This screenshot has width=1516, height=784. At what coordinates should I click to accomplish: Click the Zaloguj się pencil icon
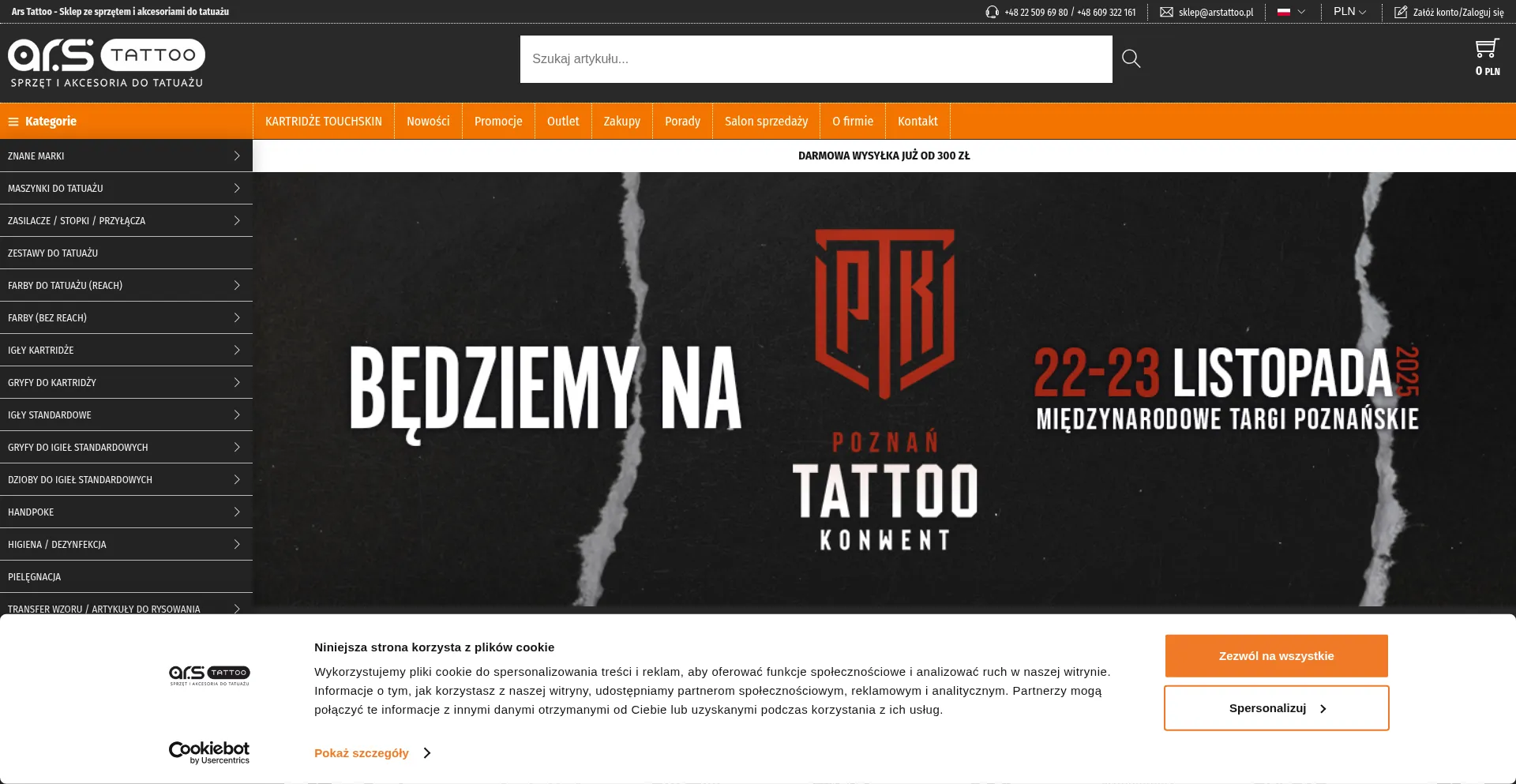[1401, 12]
